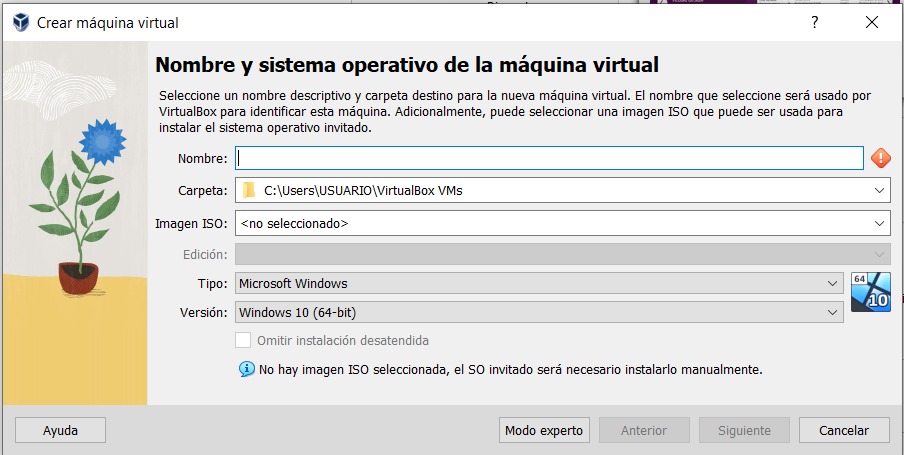Screen dimensions: 904x455
Task: Click the Windows 10 64-bit OS badge
Action: [870, 292]
